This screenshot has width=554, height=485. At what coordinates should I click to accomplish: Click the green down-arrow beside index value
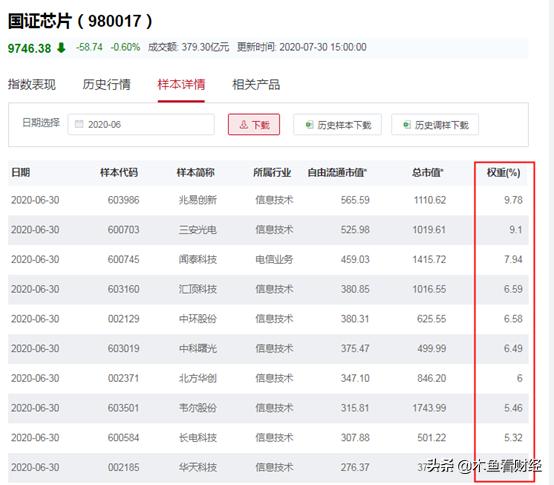pos(61,48)
